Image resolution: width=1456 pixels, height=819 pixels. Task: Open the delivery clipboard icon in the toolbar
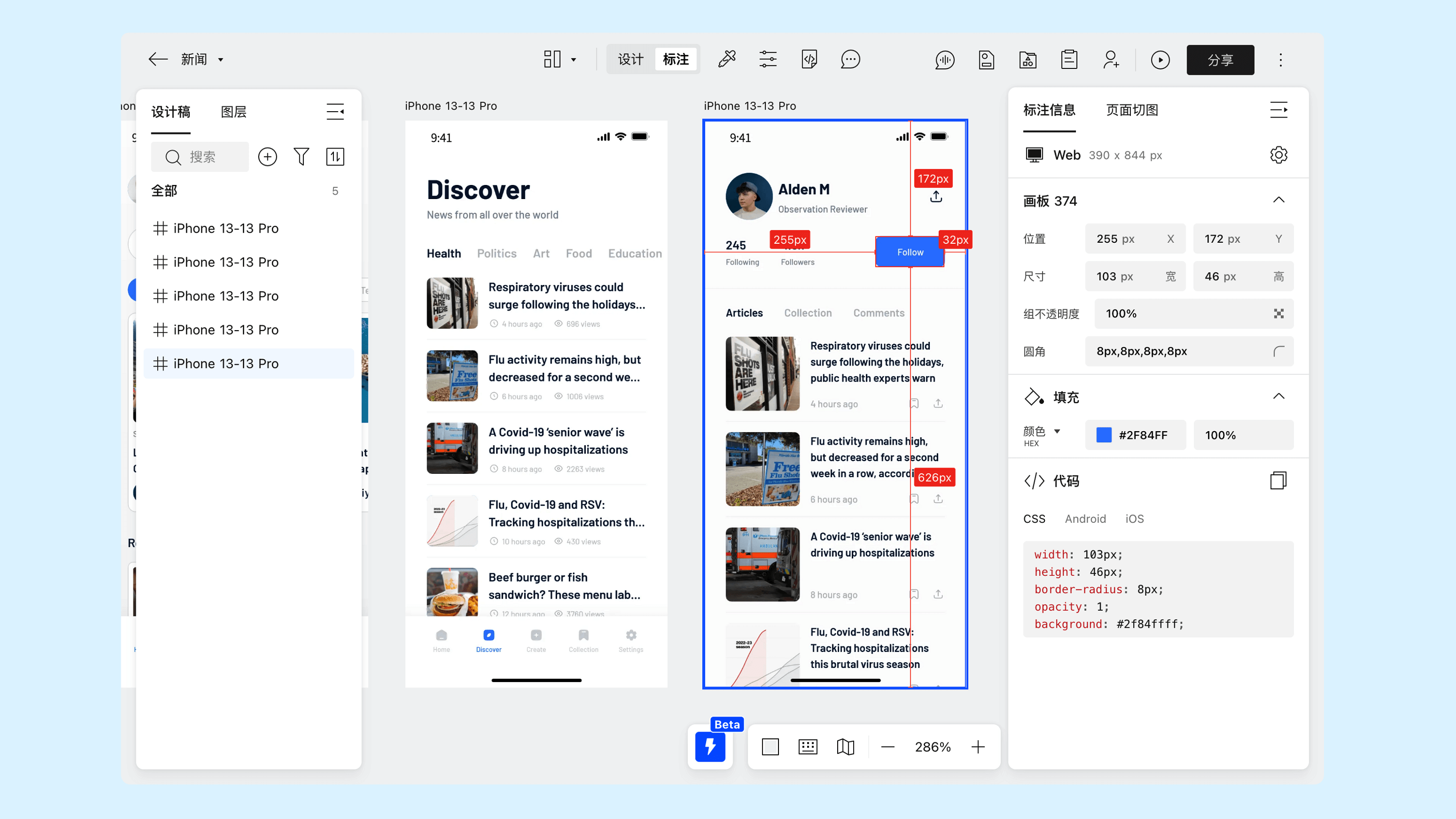coord(1069,59)
